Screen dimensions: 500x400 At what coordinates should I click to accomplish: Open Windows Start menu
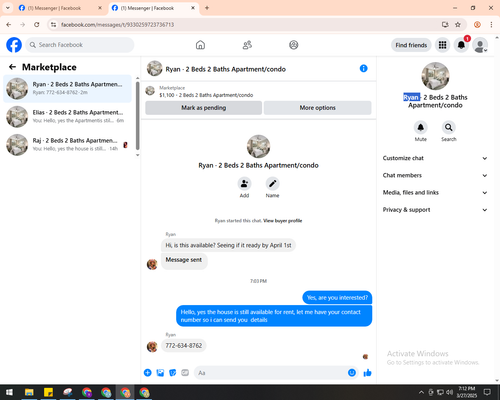pyautogui.click(x=9, y=392)
